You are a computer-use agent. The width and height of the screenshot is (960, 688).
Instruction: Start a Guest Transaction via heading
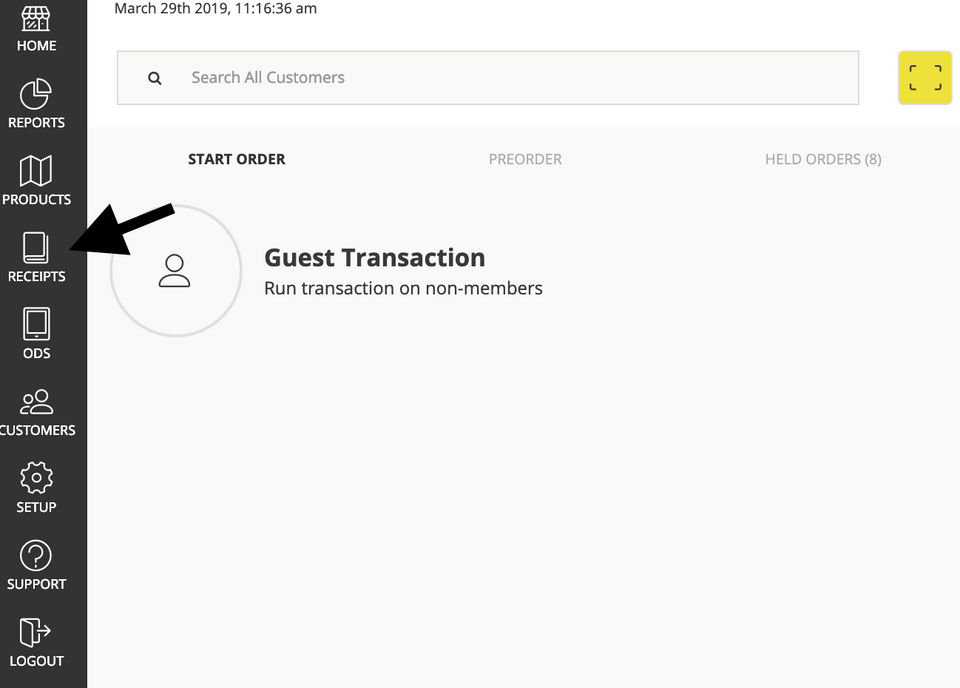(375, 258)
